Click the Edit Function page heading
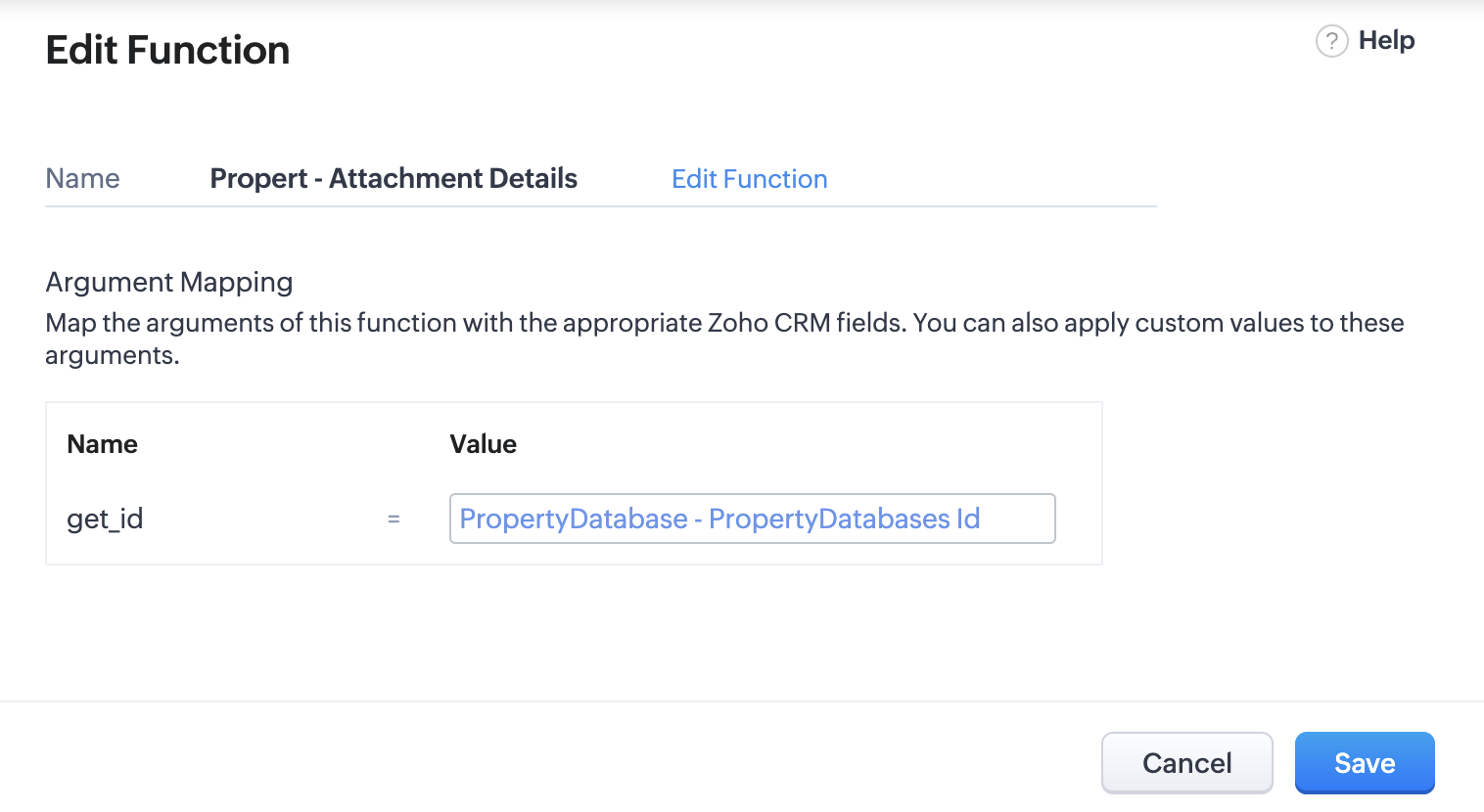Viewport: 1484px width, 812px height. 167,49
